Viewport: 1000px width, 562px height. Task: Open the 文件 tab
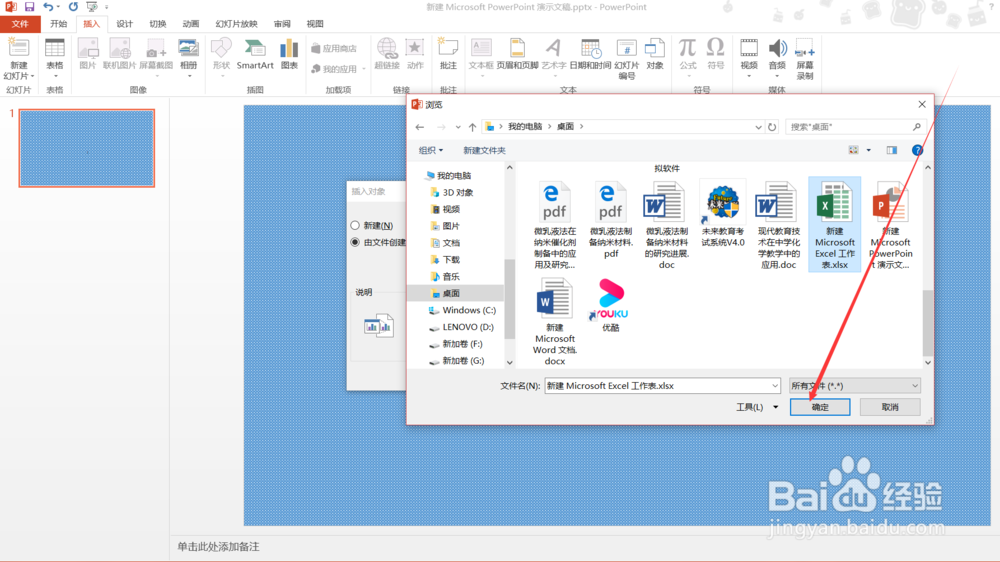click(20, 24)
